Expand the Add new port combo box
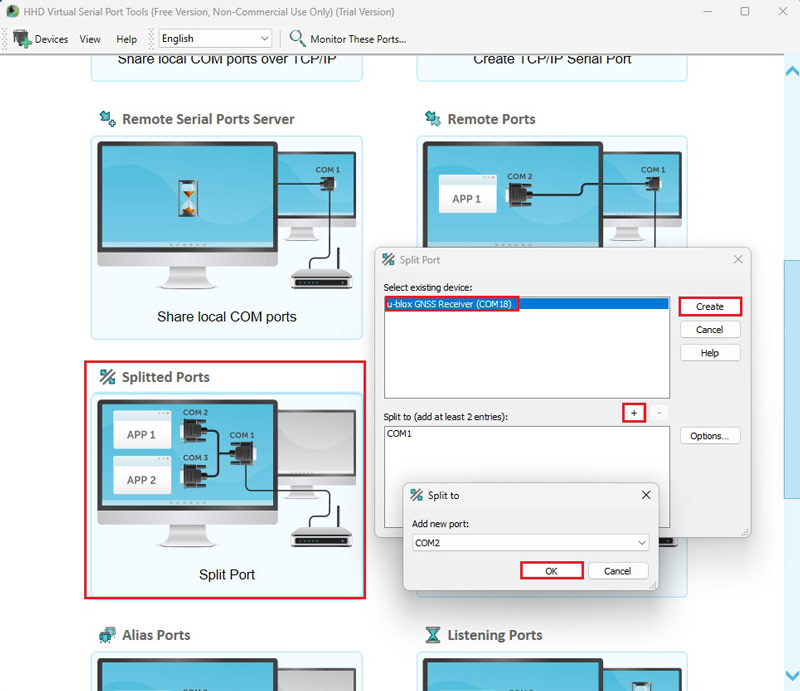The image size is (800, 691). tap(640, 543)
